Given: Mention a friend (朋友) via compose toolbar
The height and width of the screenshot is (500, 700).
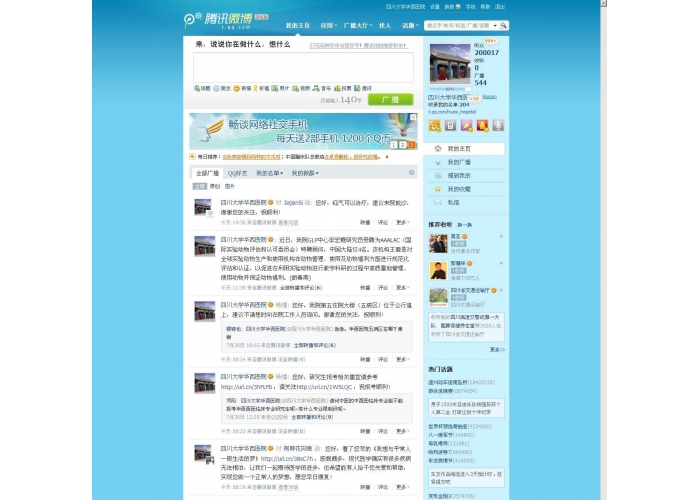Looking at the screenshot, I should (222, 88).
